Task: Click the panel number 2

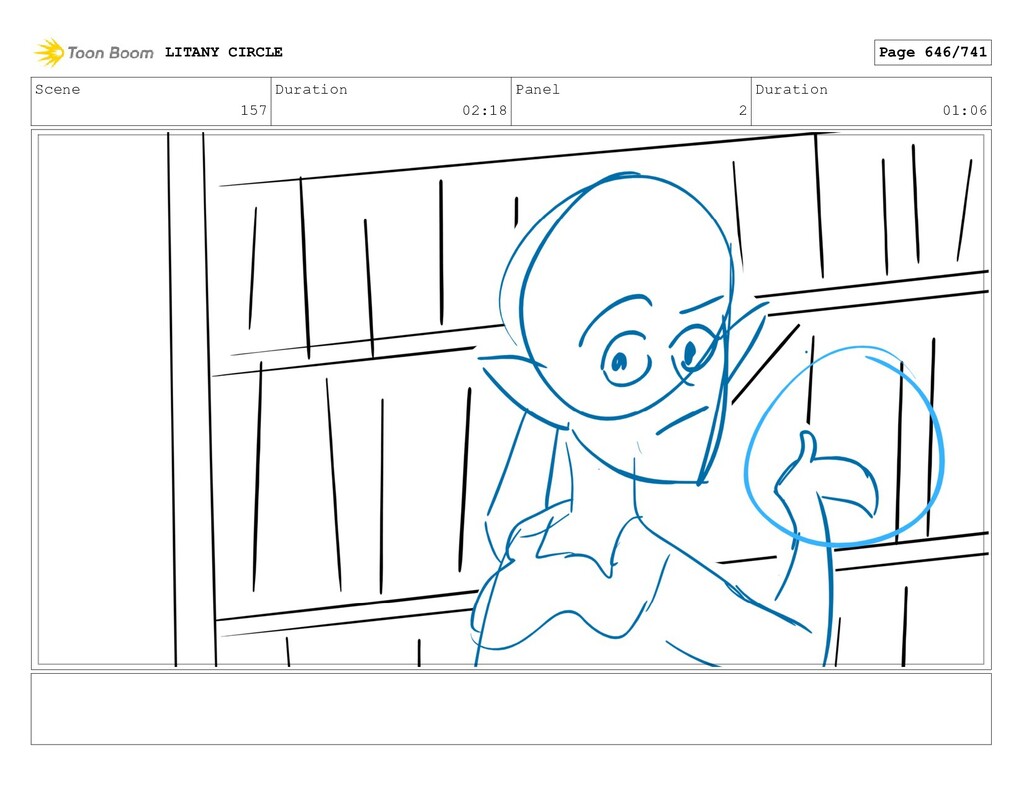Action: coord(743,110)
